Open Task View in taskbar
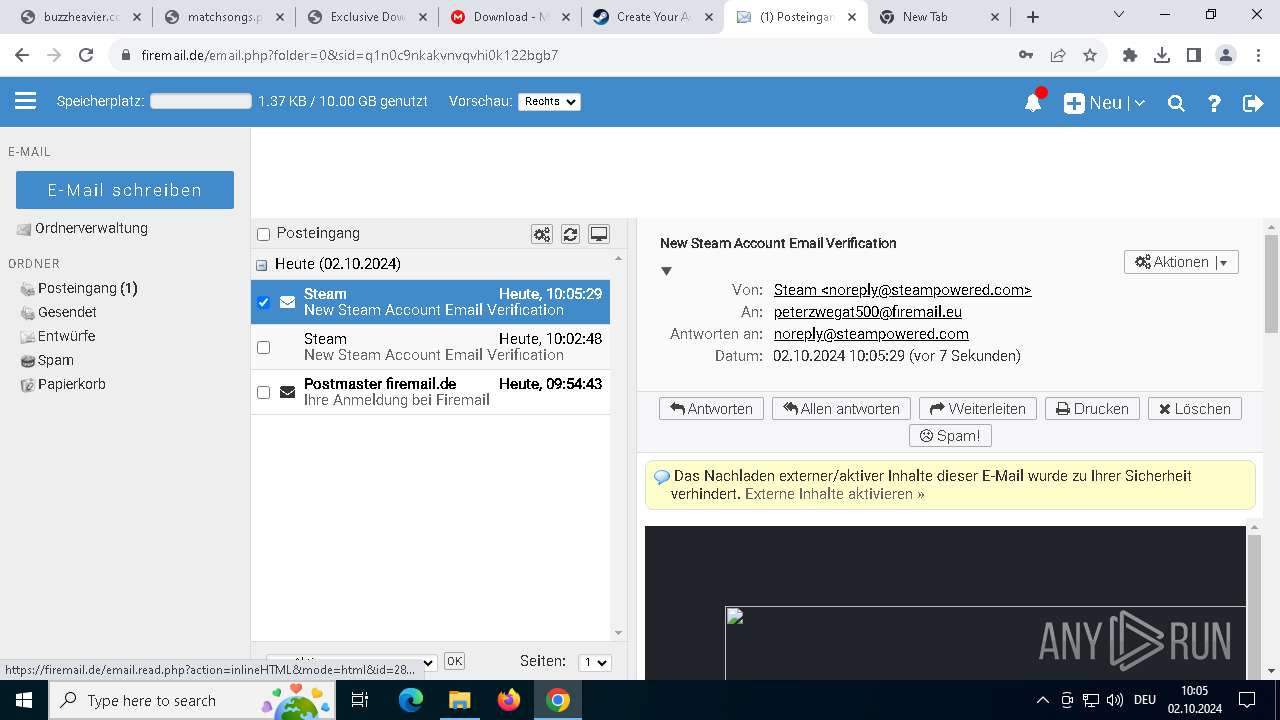This screenshot has width=1280, height=720. click(x=361, y=700)
